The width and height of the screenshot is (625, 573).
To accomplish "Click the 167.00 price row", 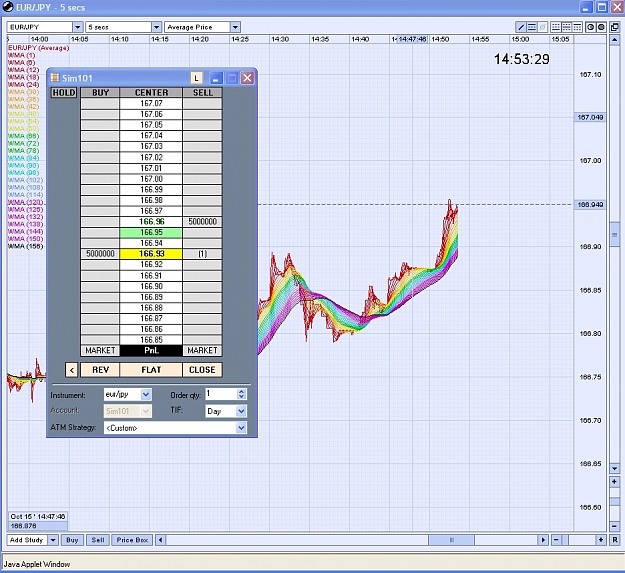I will point(151,179).
